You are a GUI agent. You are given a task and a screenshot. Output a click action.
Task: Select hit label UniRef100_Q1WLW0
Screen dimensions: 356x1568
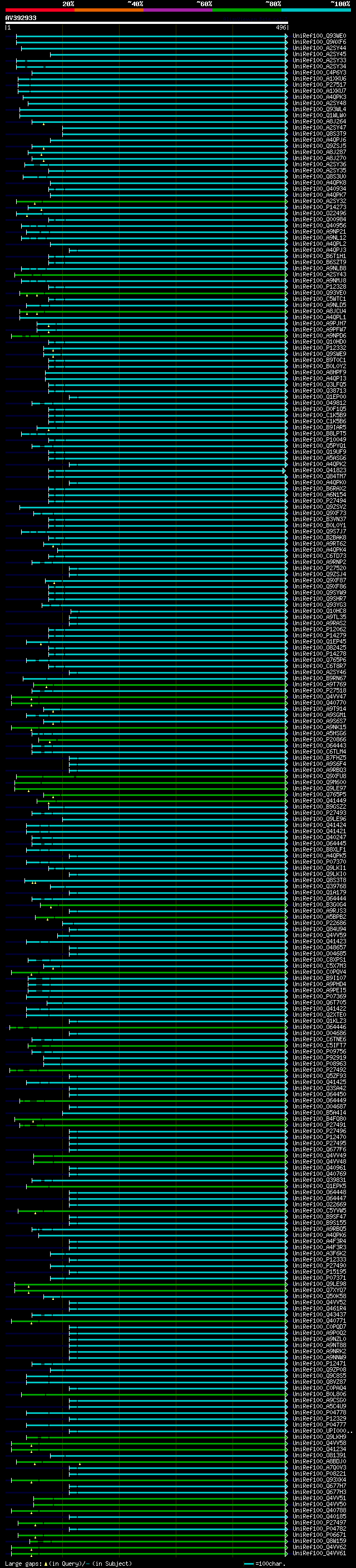tap(319, 116)
